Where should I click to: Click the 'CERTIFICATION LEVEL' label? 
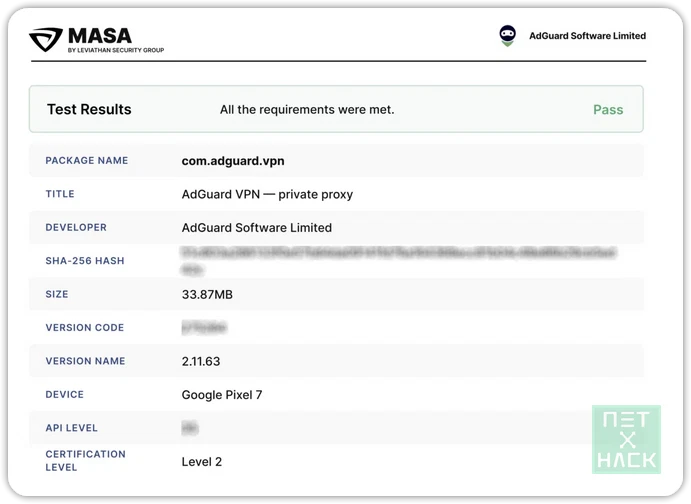pyautogui.click(x=85, y=461)
